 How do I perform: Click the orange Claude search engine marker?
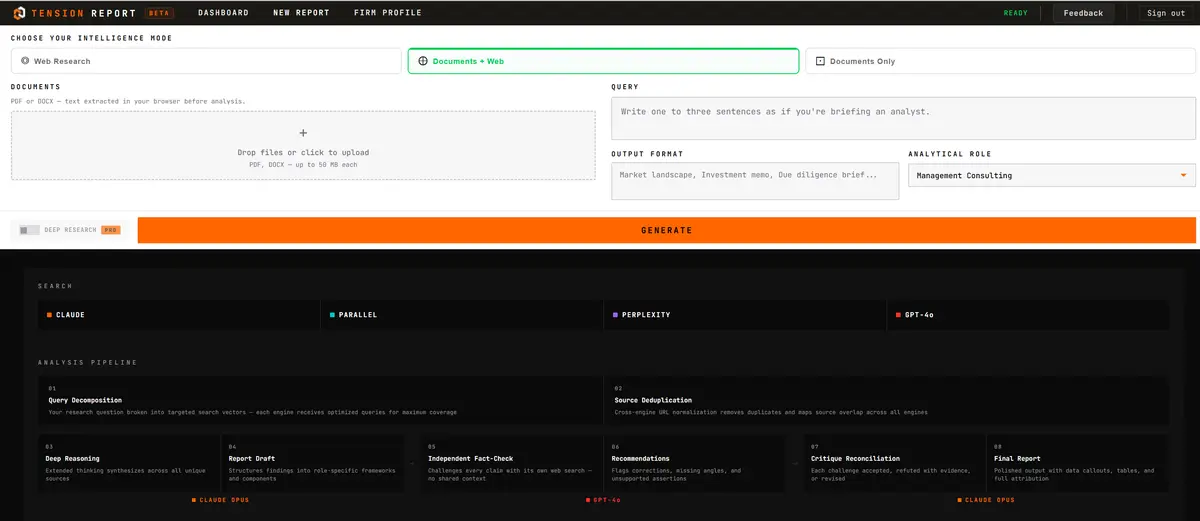(x=49, y=315)
